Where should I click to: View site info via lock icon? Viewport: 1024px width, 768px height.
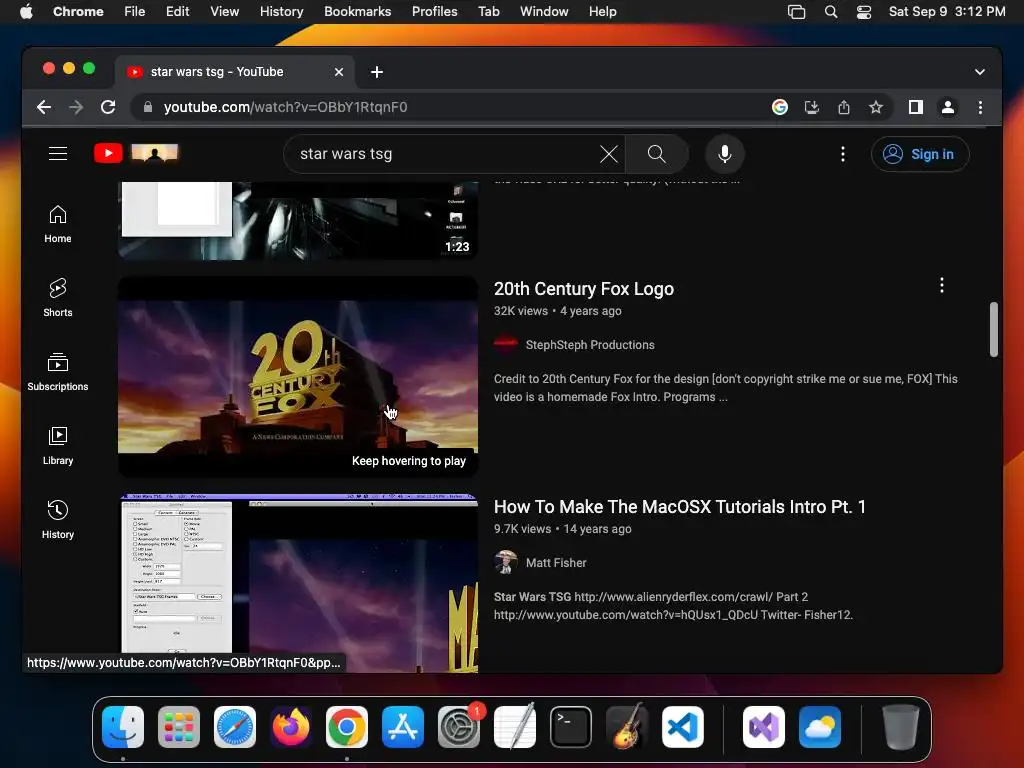(x=148, y=107)
